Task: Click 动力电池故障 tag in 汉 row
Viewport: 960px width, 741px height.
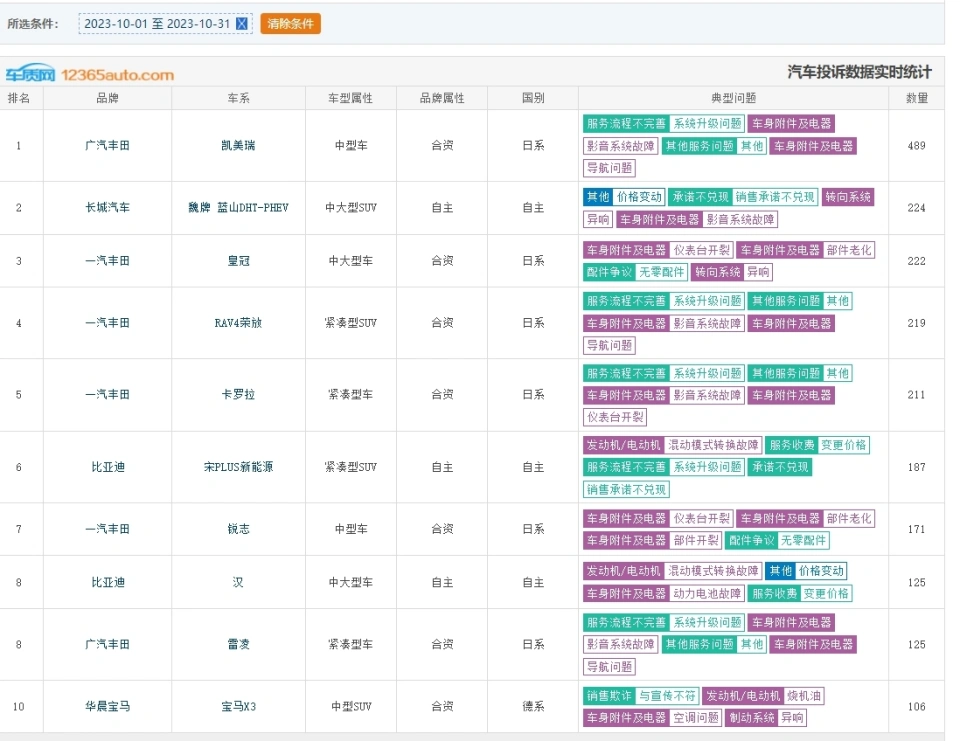Action: coord(707,593)
